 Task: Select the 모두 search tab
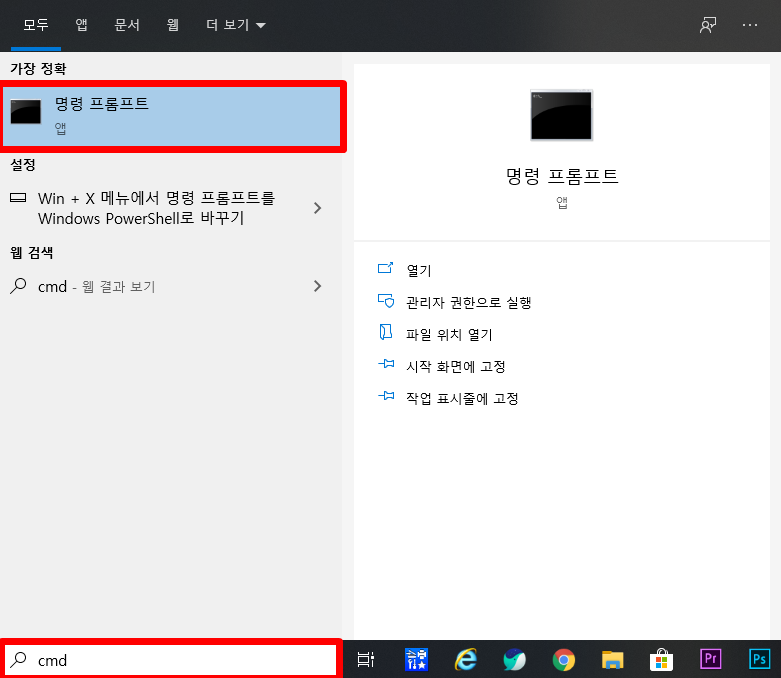tap(36, 25)
